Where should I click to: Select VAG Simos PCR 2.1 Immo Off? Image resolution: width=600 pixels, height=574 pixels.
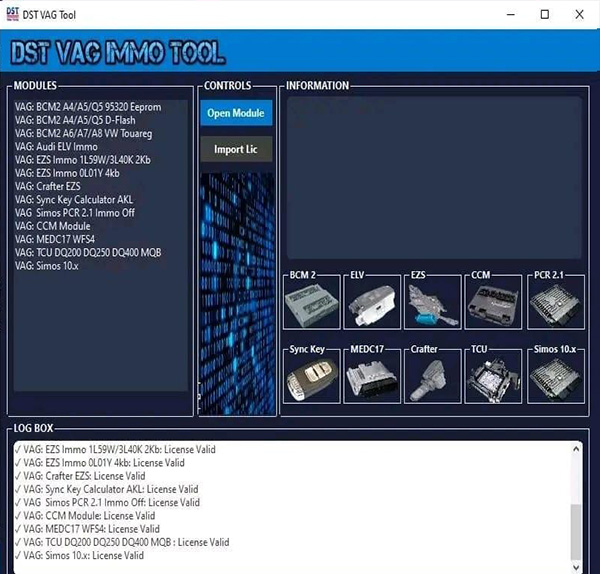pos(75,213)
